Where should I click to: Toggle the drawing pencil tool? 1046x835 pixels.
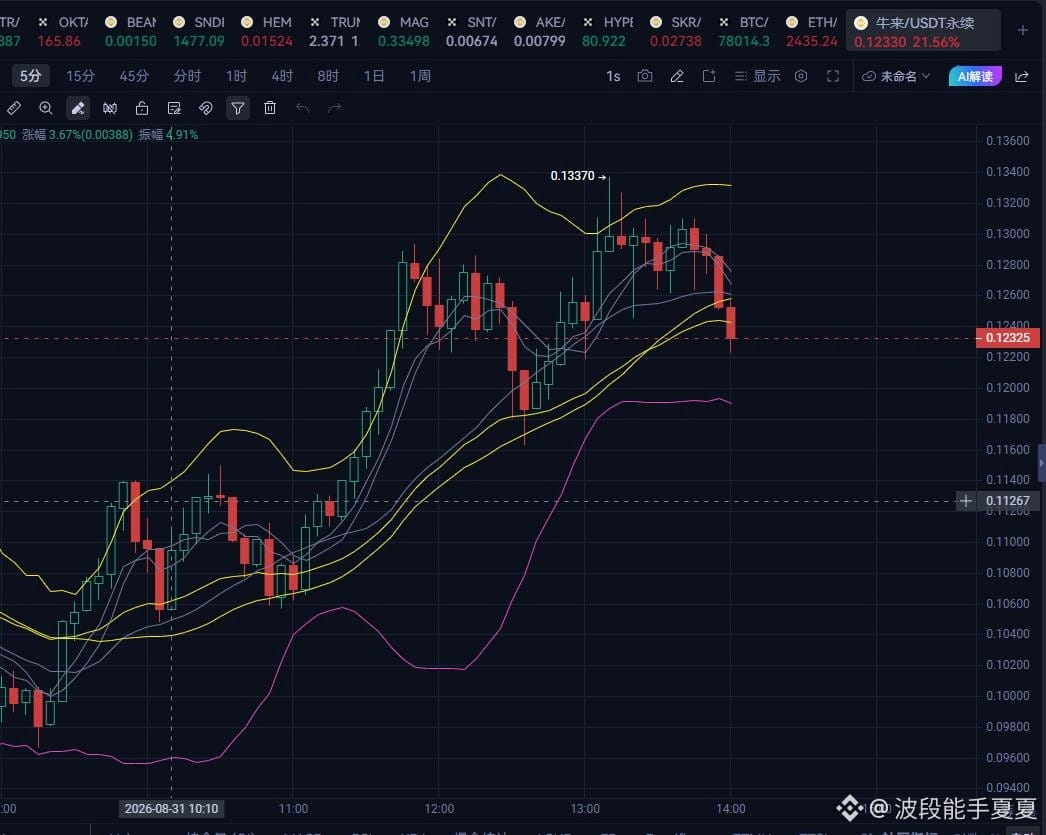click(77, 108)
